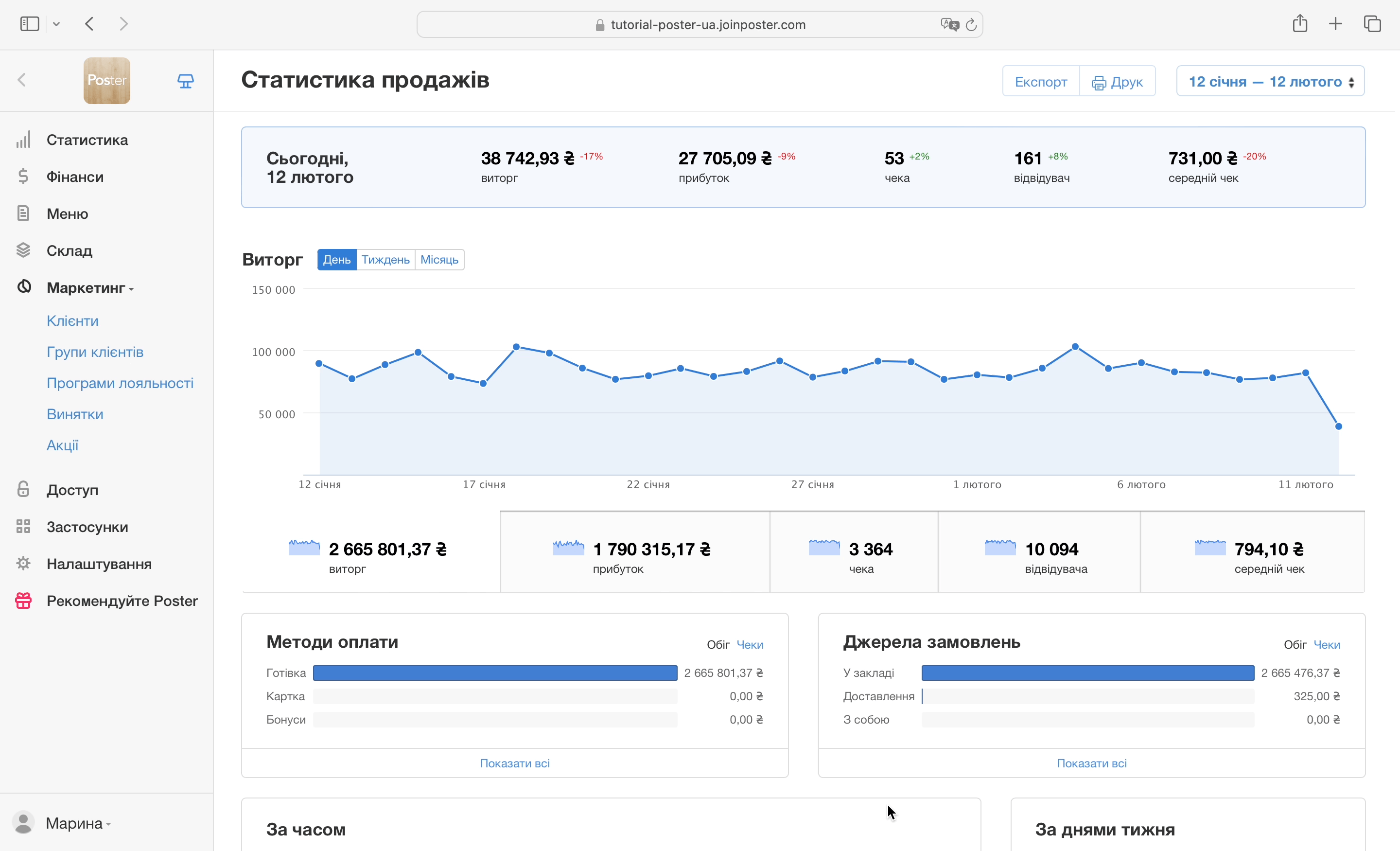The height and width of the screenshot is (851, 1400).
Task: Click the Склад layers icon
Action: 23,250
